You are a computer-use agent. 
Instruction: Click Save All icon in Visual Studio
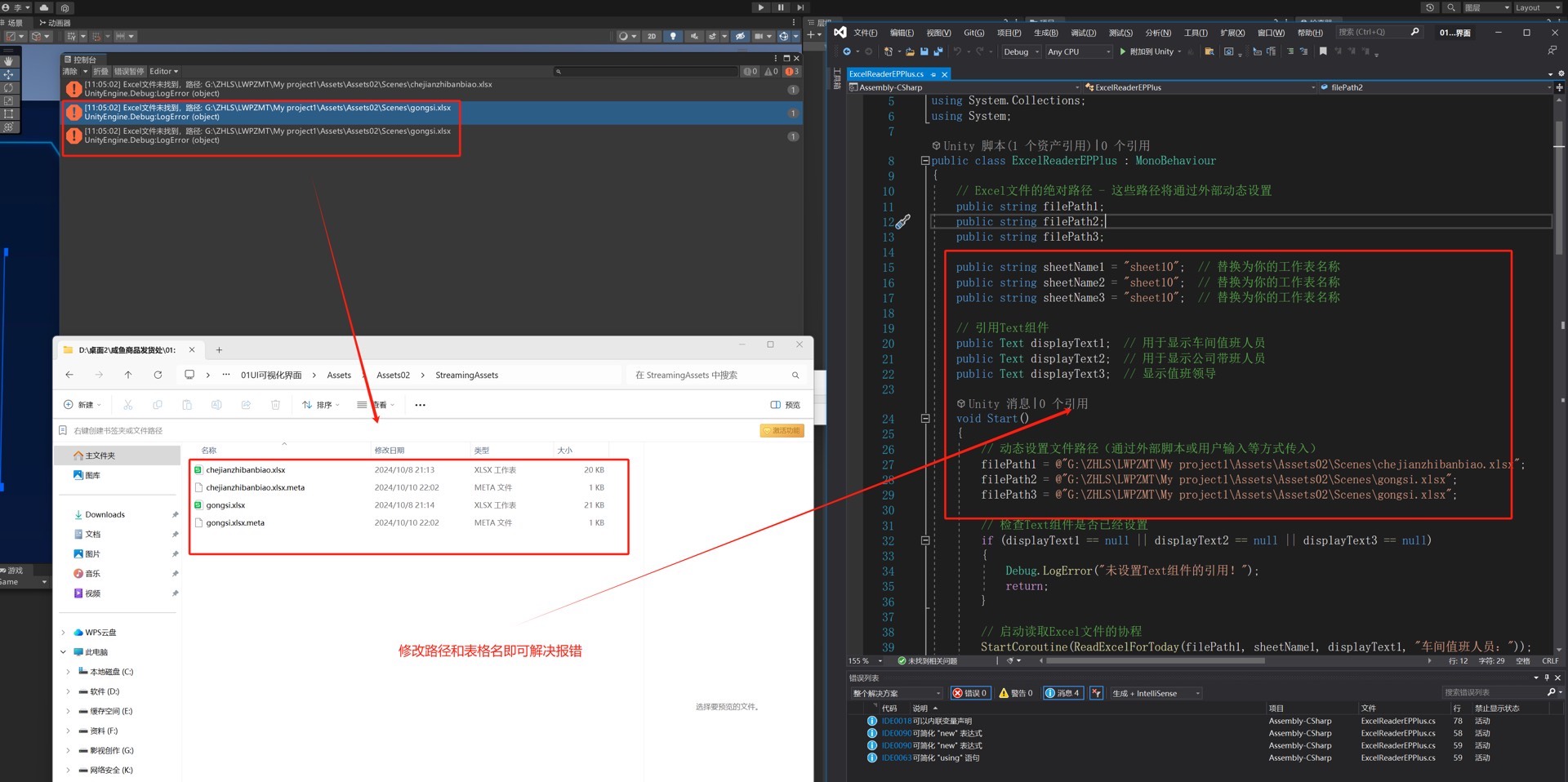(x=938, y=51)
